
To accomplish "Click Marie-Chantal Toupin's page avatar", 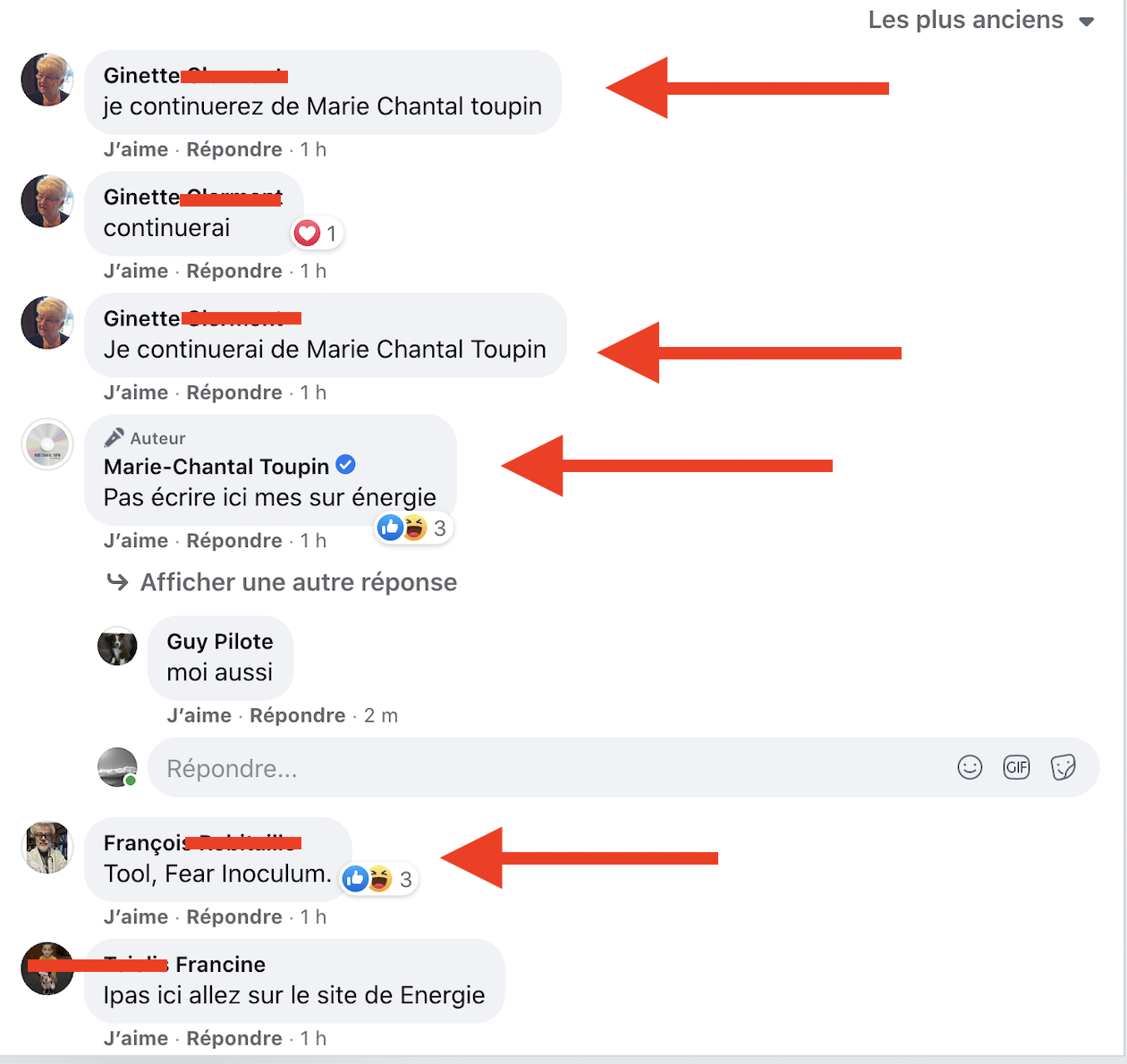I will (47, 444).
